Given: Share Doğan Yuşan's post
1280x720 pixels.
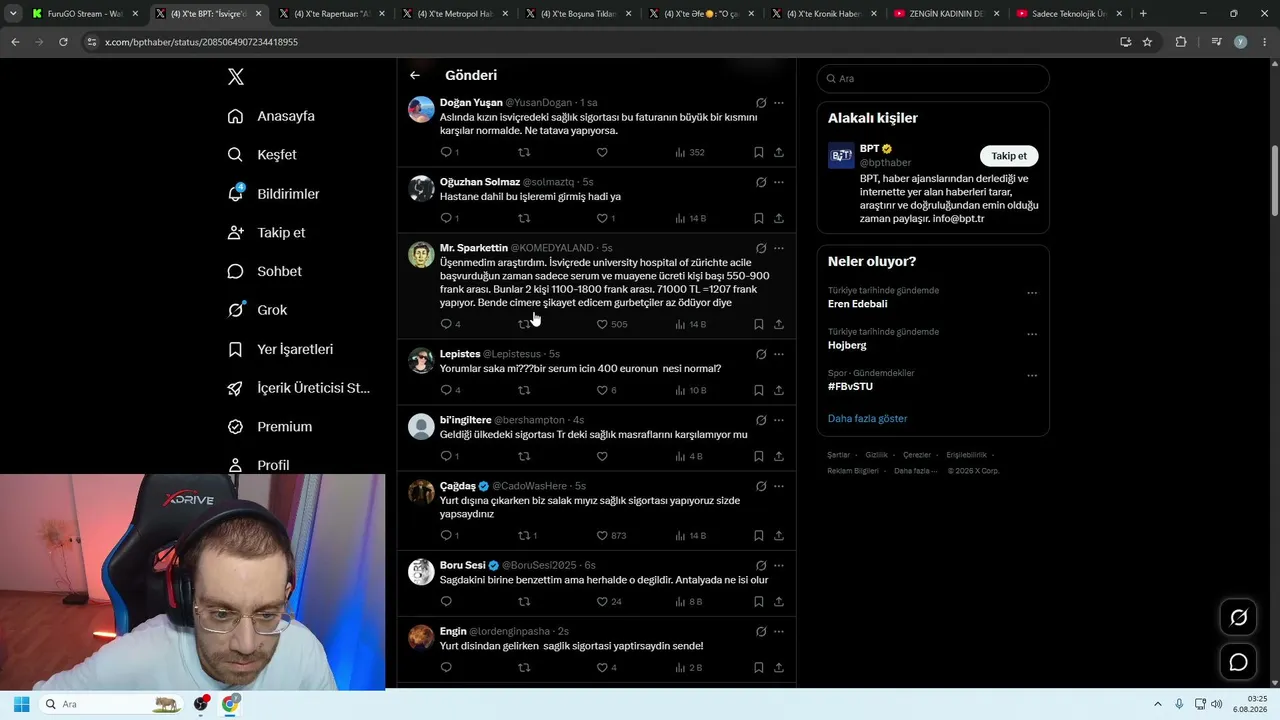Looking at the screenshot, I should [x=779, y=152].
